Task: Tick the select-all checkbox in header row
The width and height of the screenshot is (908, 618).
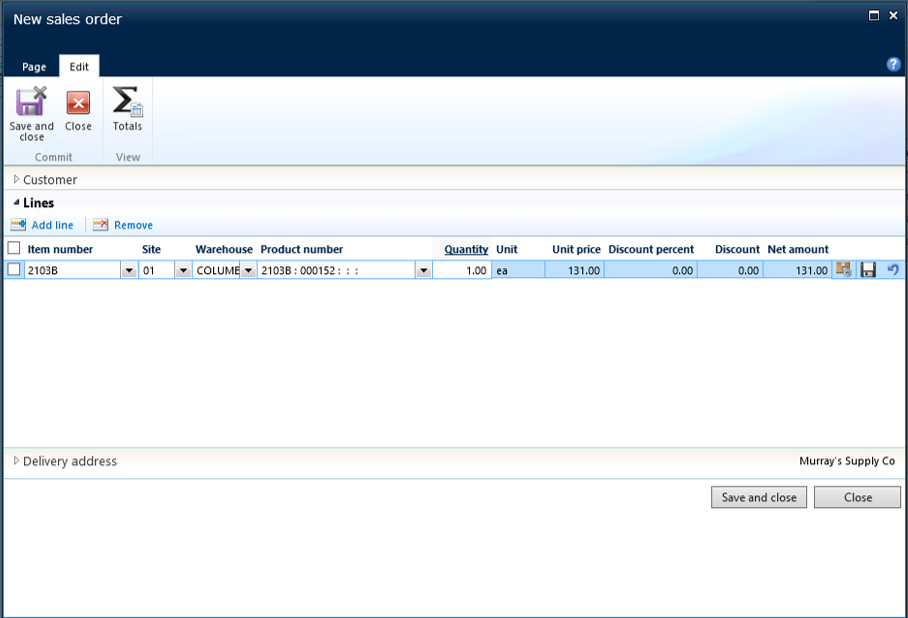Action: pos(14,248)
